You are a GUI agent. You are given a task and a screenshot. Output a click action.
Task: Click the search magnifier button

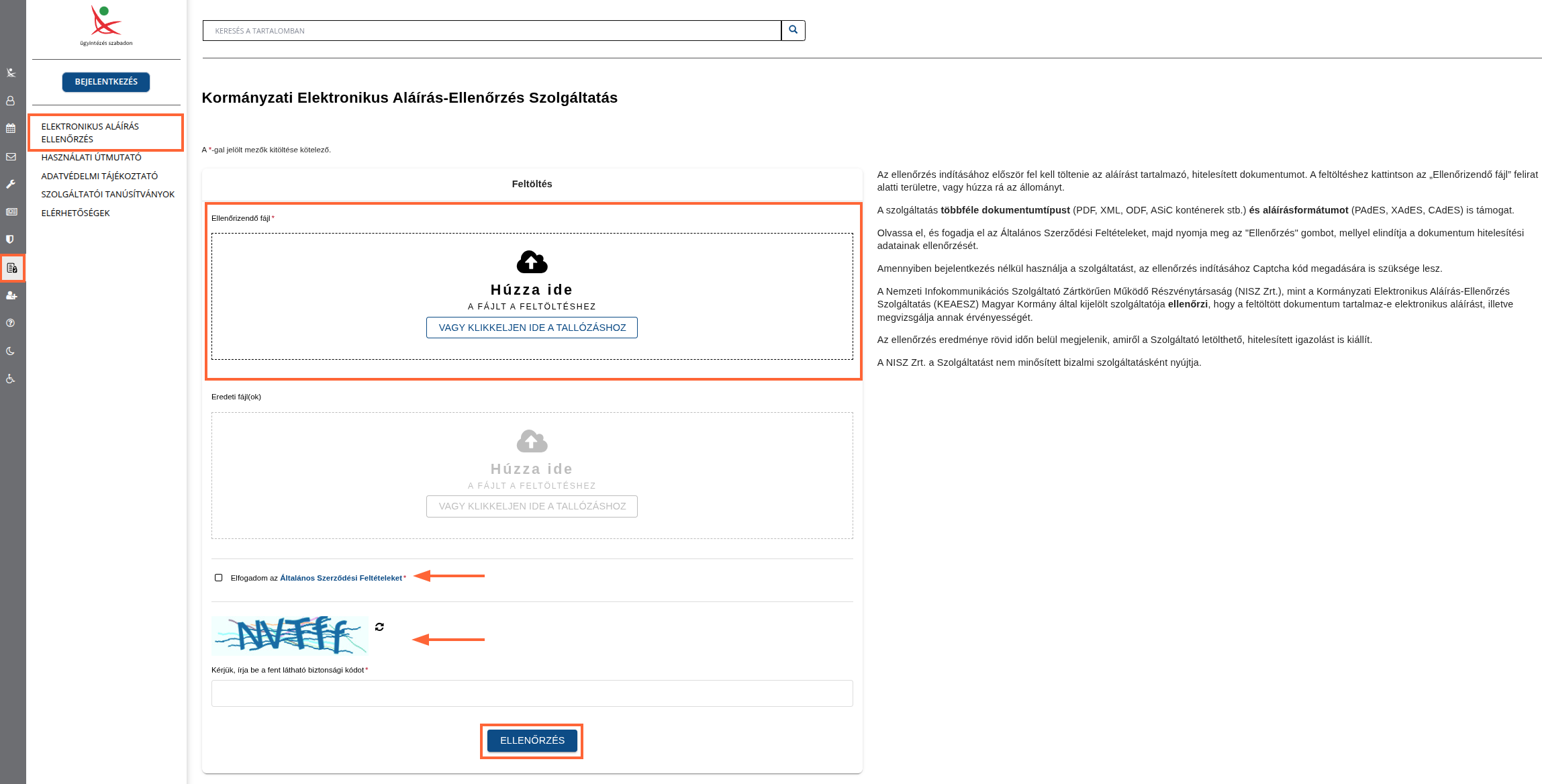(x=793, y=30)
